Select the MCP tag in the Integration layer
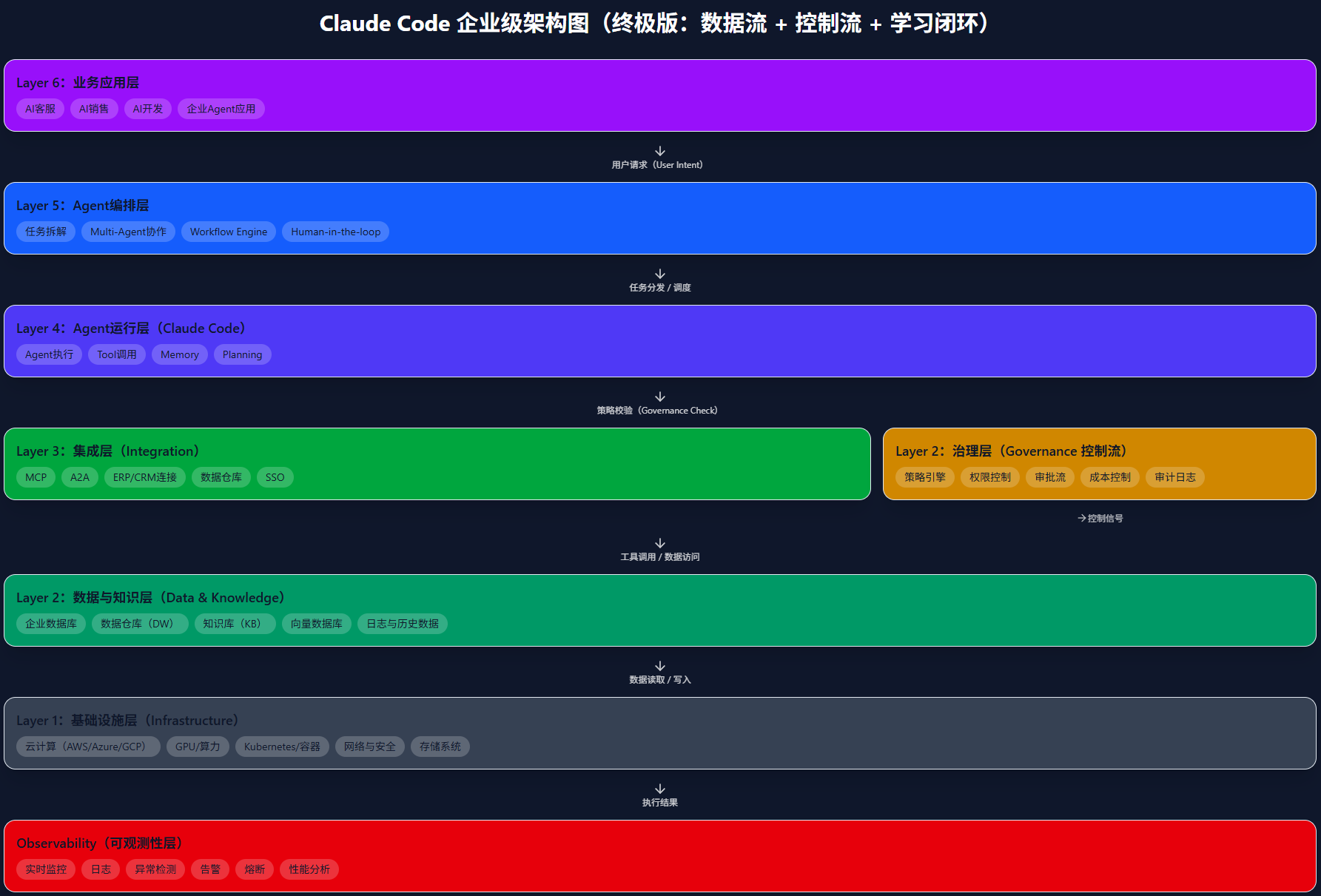 (x=36, y=477)
